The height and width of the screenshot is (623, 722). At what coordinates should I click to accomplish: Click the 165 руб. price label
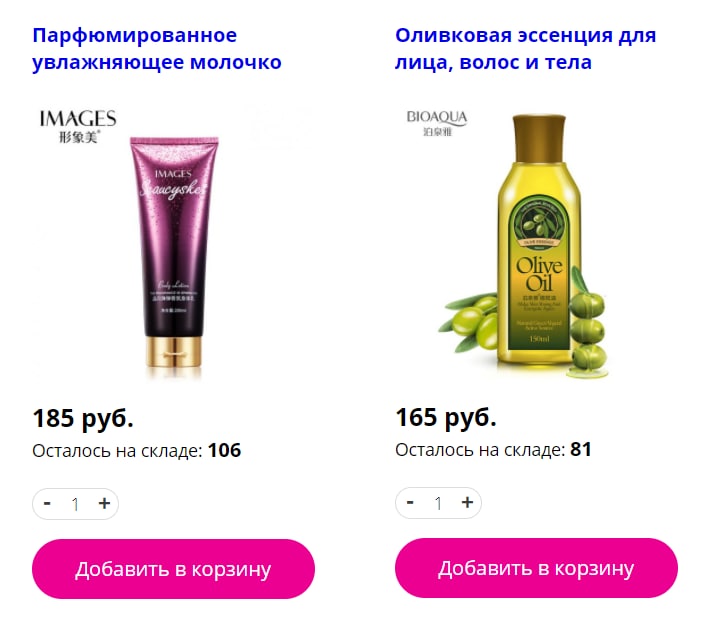click(x=446, y=417)
